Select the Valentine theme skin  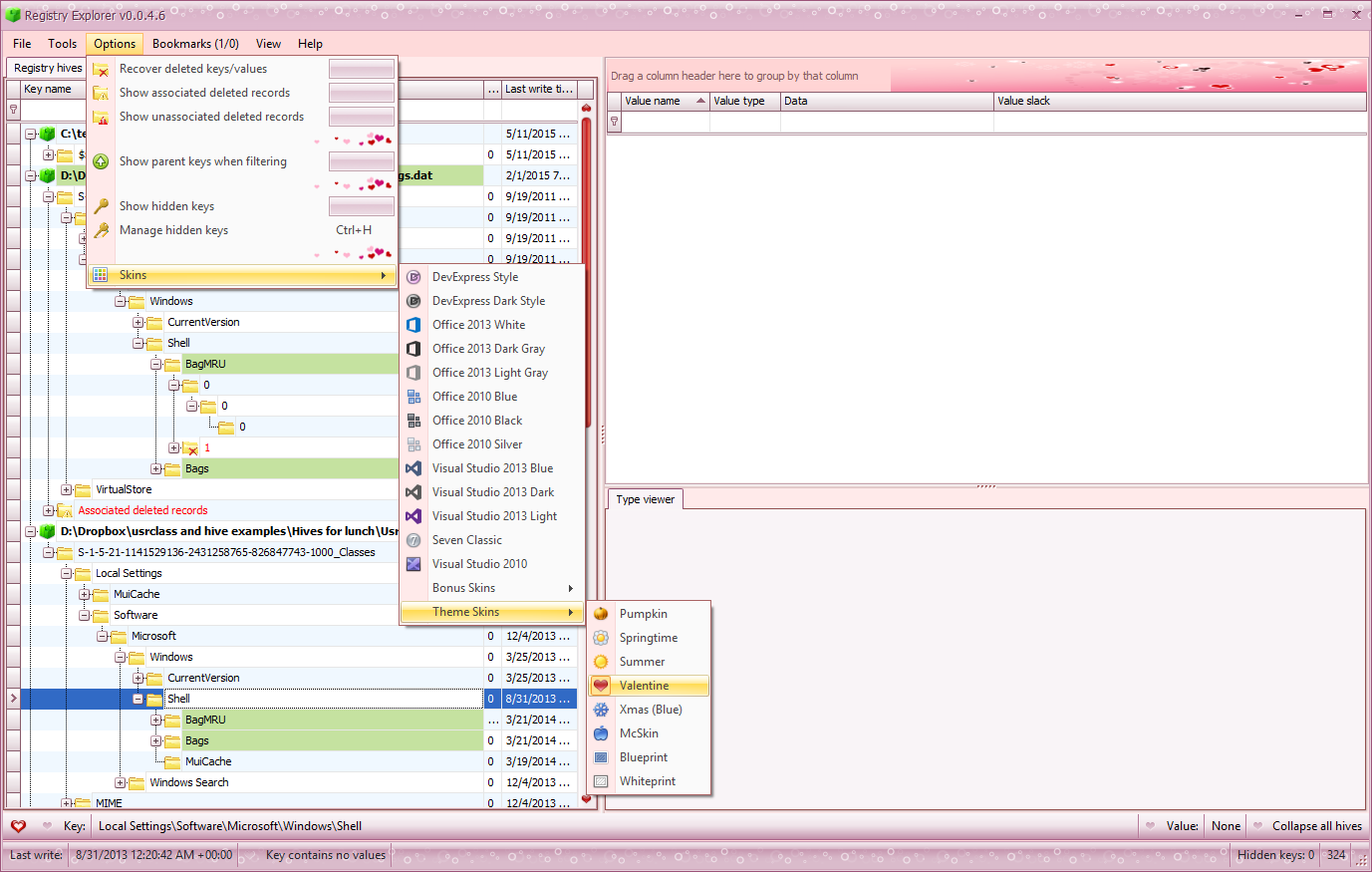650,686
